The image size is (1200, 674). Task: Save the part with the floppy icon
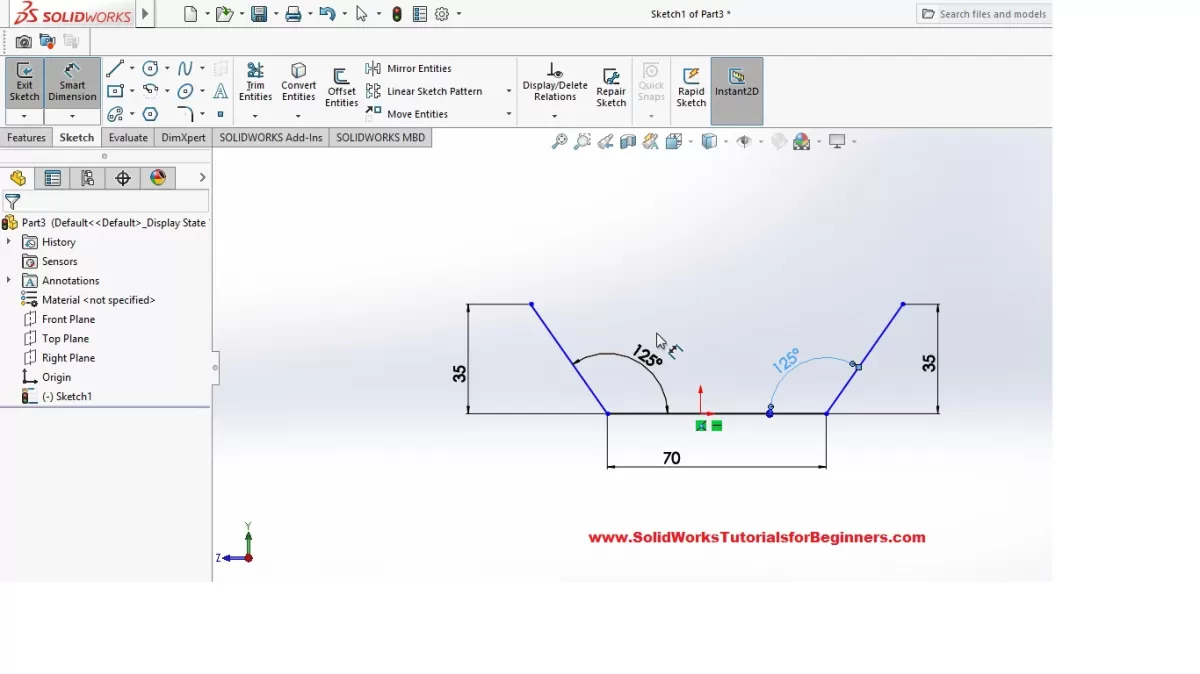click(259, 14)
